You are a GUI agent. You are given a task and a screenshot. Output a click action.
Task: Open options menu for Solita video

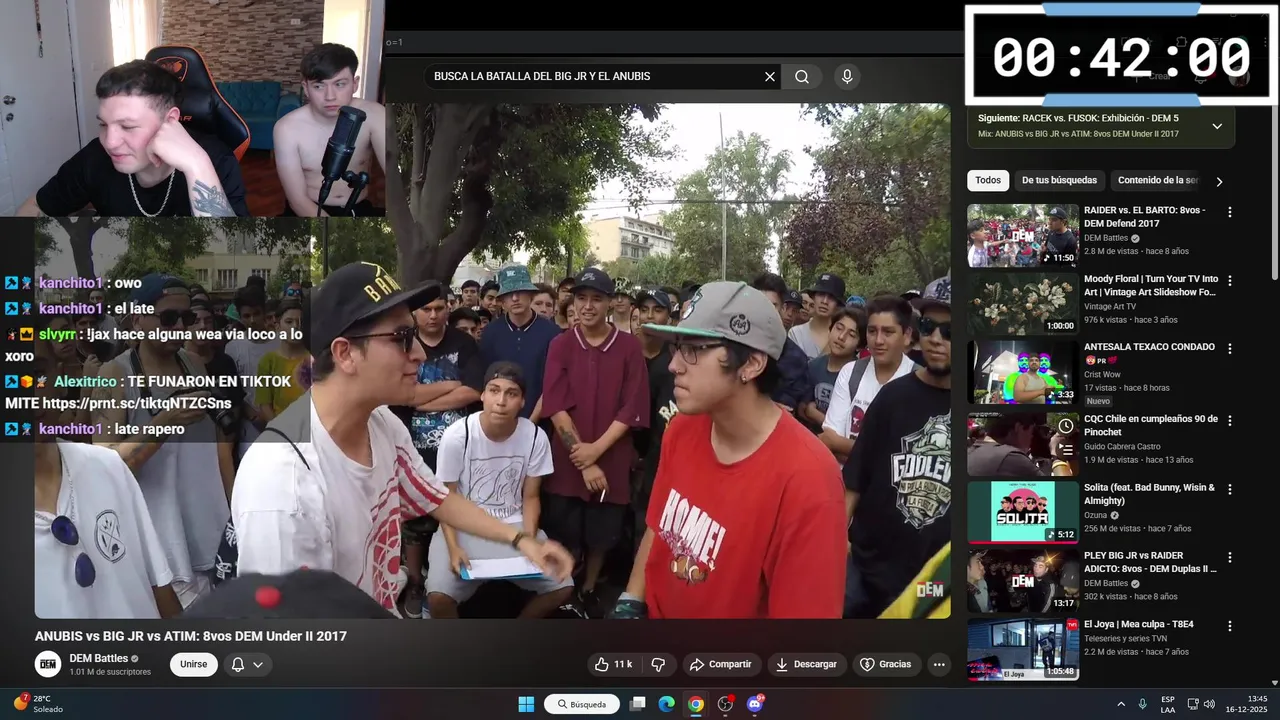(x=1230, y=489)
